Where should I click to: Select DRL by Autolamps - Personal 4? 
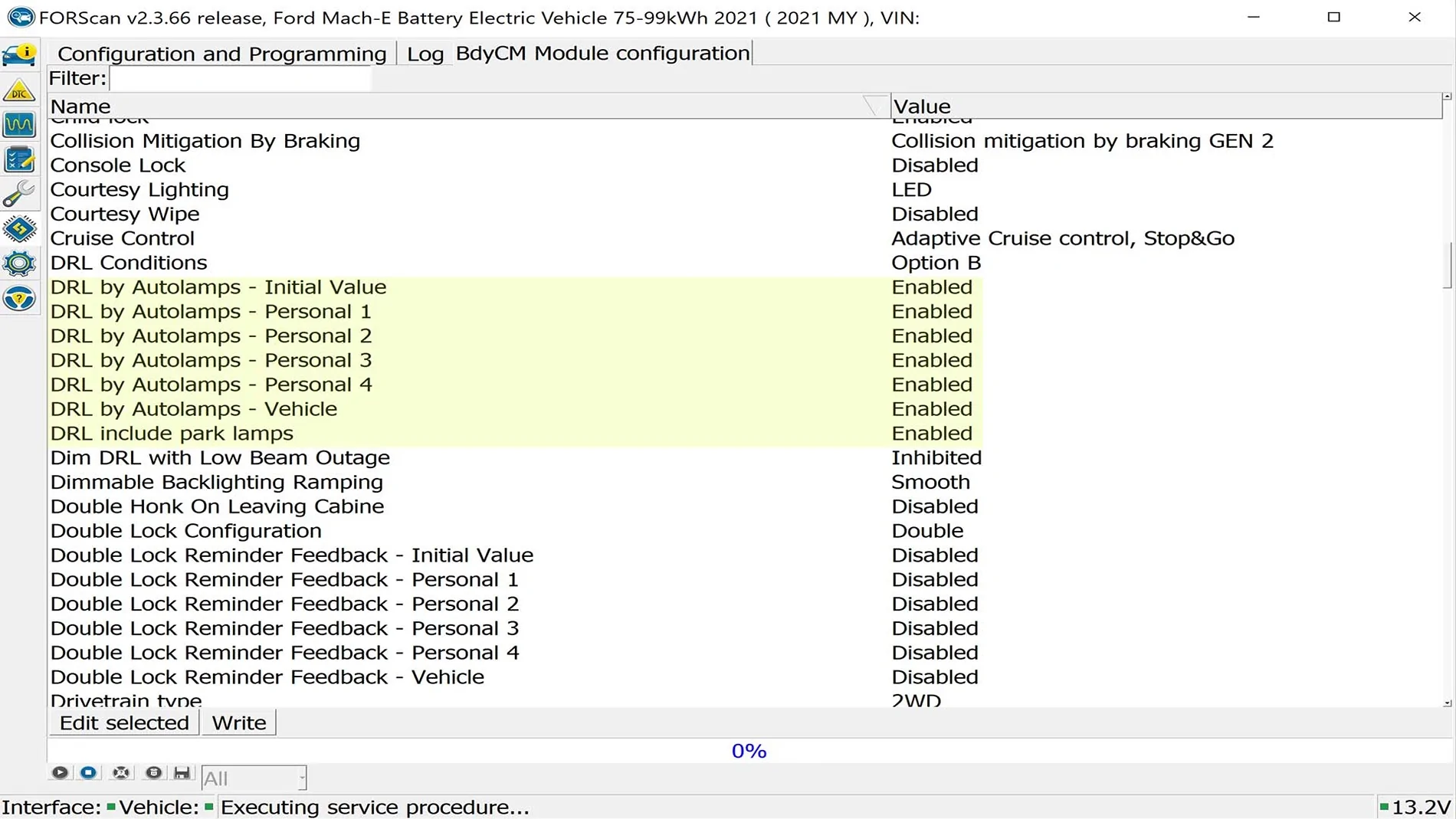point(745,385)
